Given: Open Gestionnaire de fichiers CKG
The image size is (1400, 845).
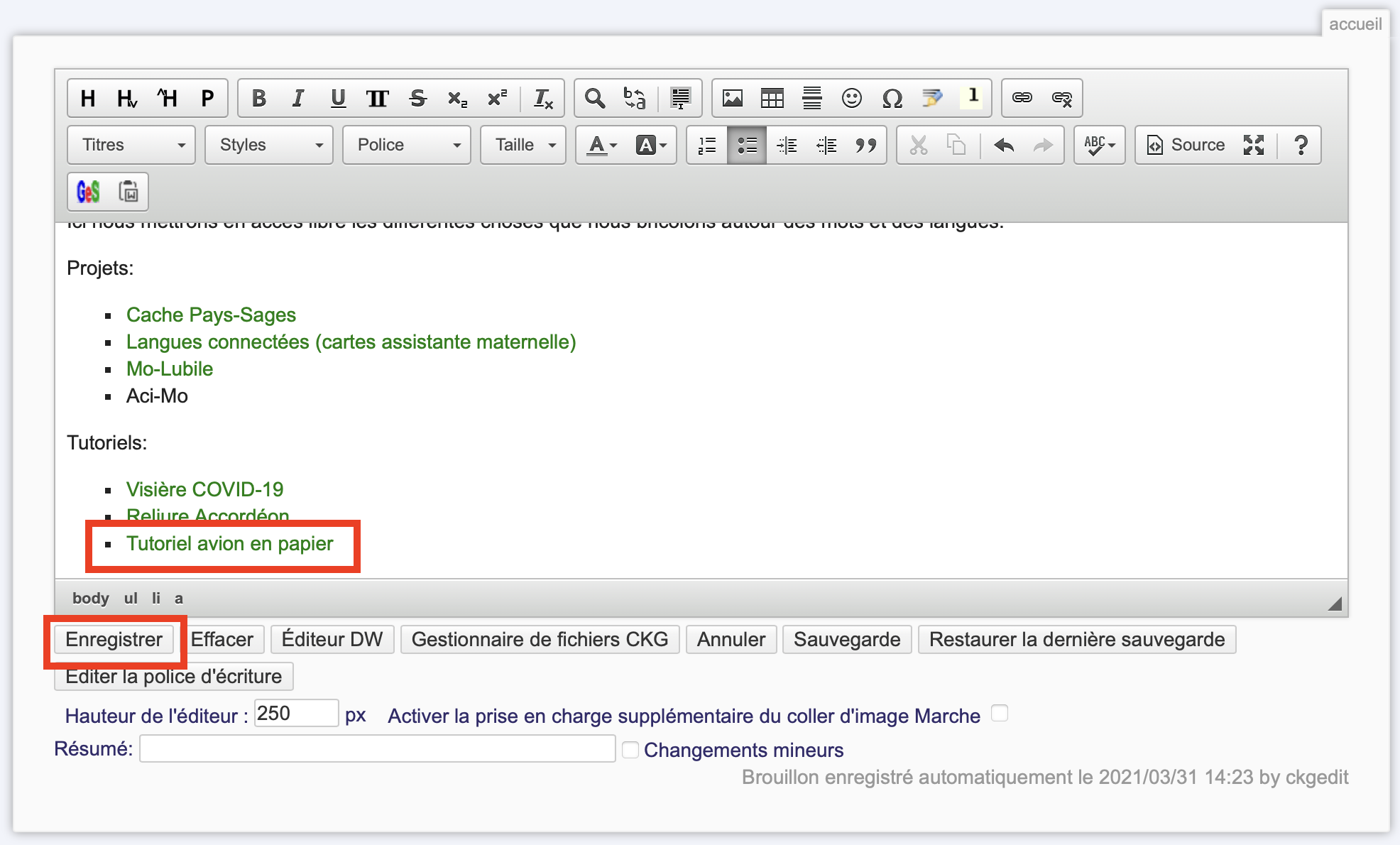Looking at the screenshot, I should [540, 639].
